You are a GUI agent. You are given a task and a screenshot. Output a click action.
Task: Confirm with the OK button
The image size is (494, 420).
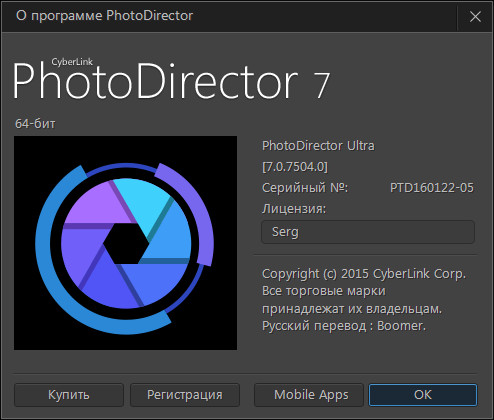(423, 395)
